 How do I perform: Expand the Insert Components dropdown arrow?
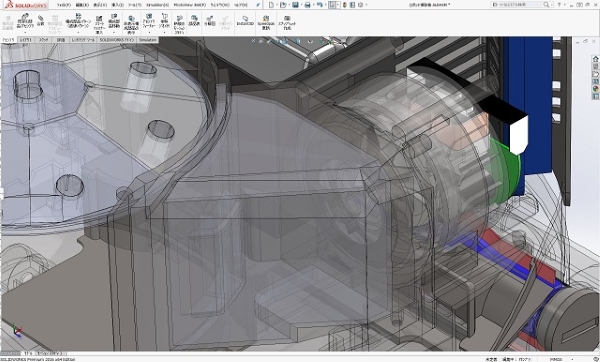25,33
